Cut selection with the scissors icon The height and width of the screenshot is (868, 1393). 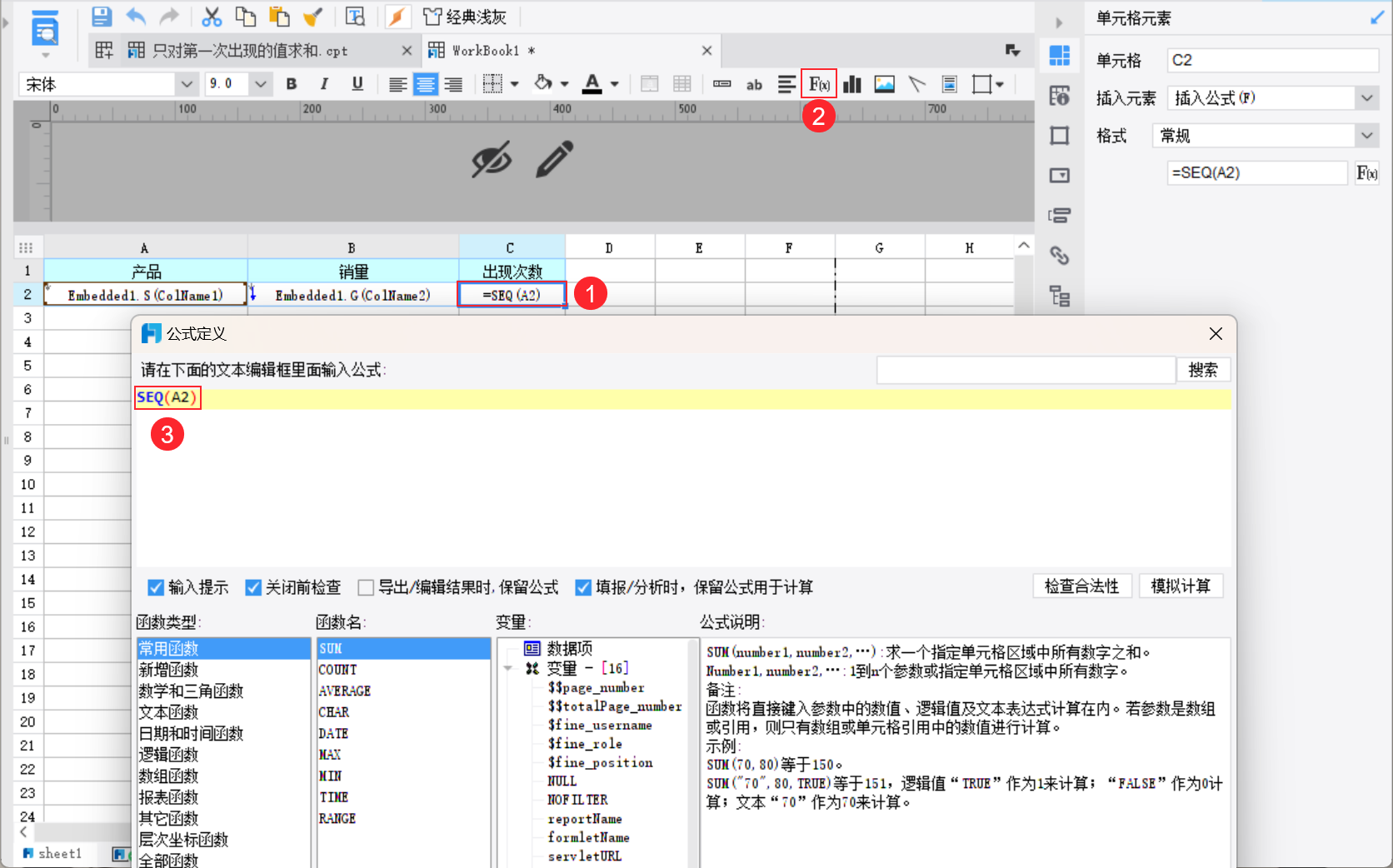212,17
